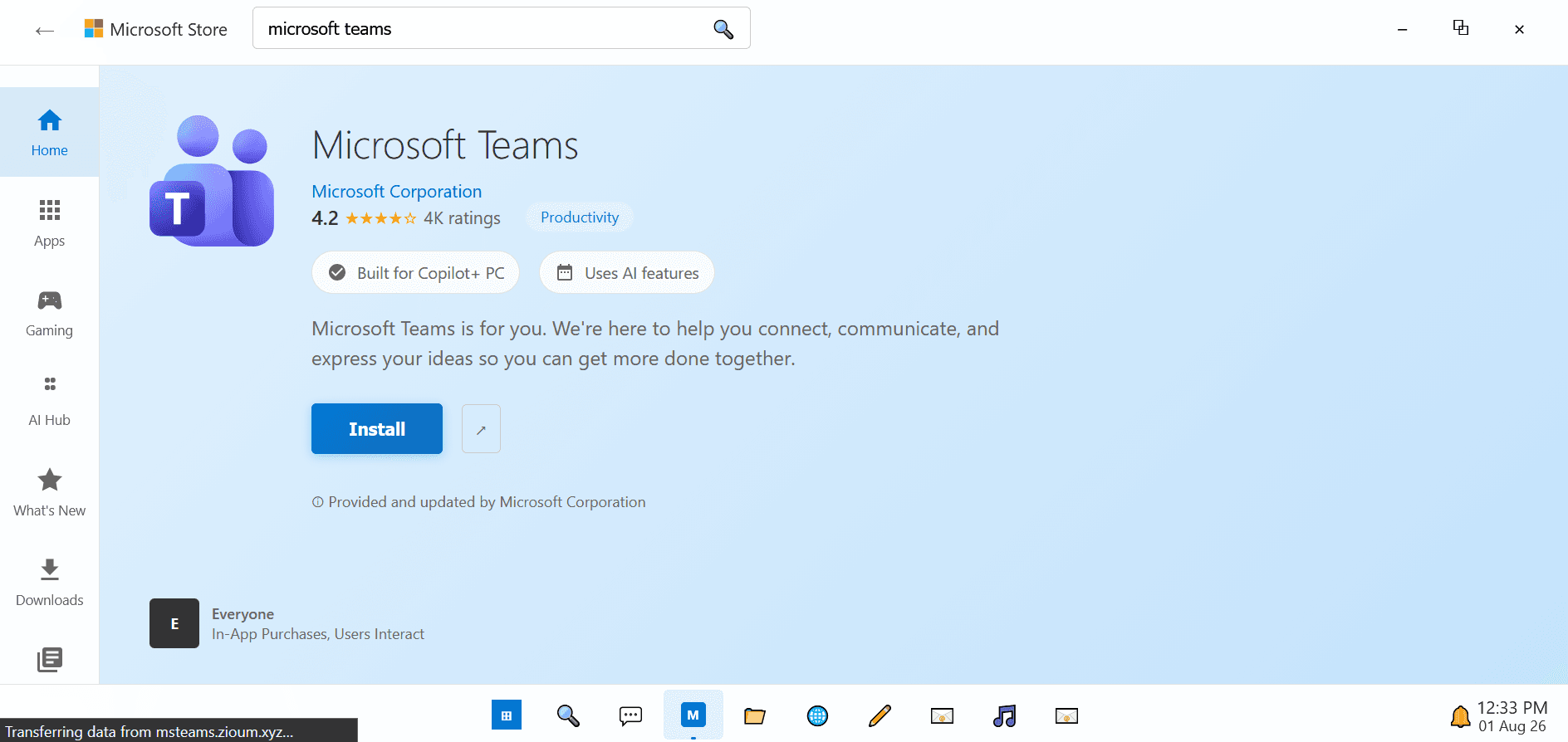Open the last envelope icon on taskbar
The height and width of the screenshot is (742, 1568).
point(1067,715)
